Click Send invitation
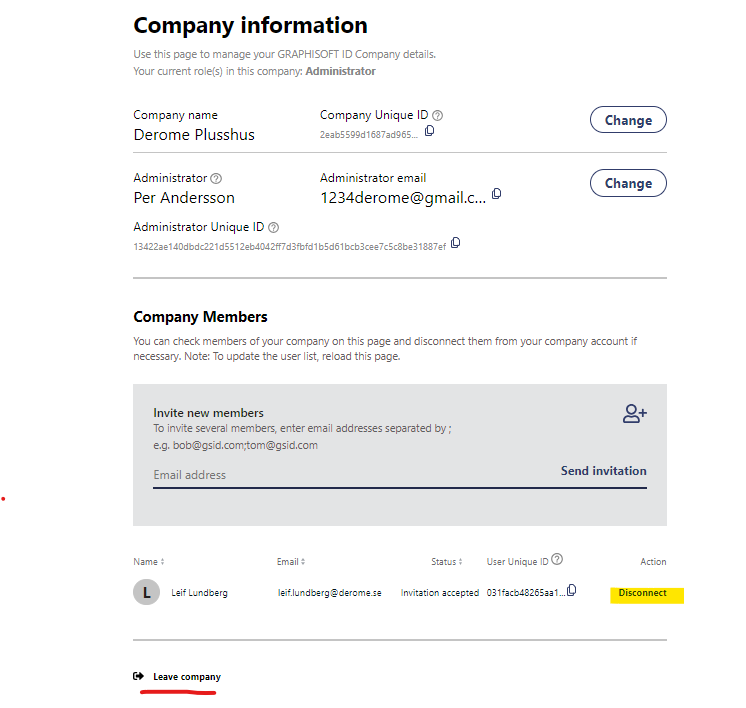 coord(603,471)
